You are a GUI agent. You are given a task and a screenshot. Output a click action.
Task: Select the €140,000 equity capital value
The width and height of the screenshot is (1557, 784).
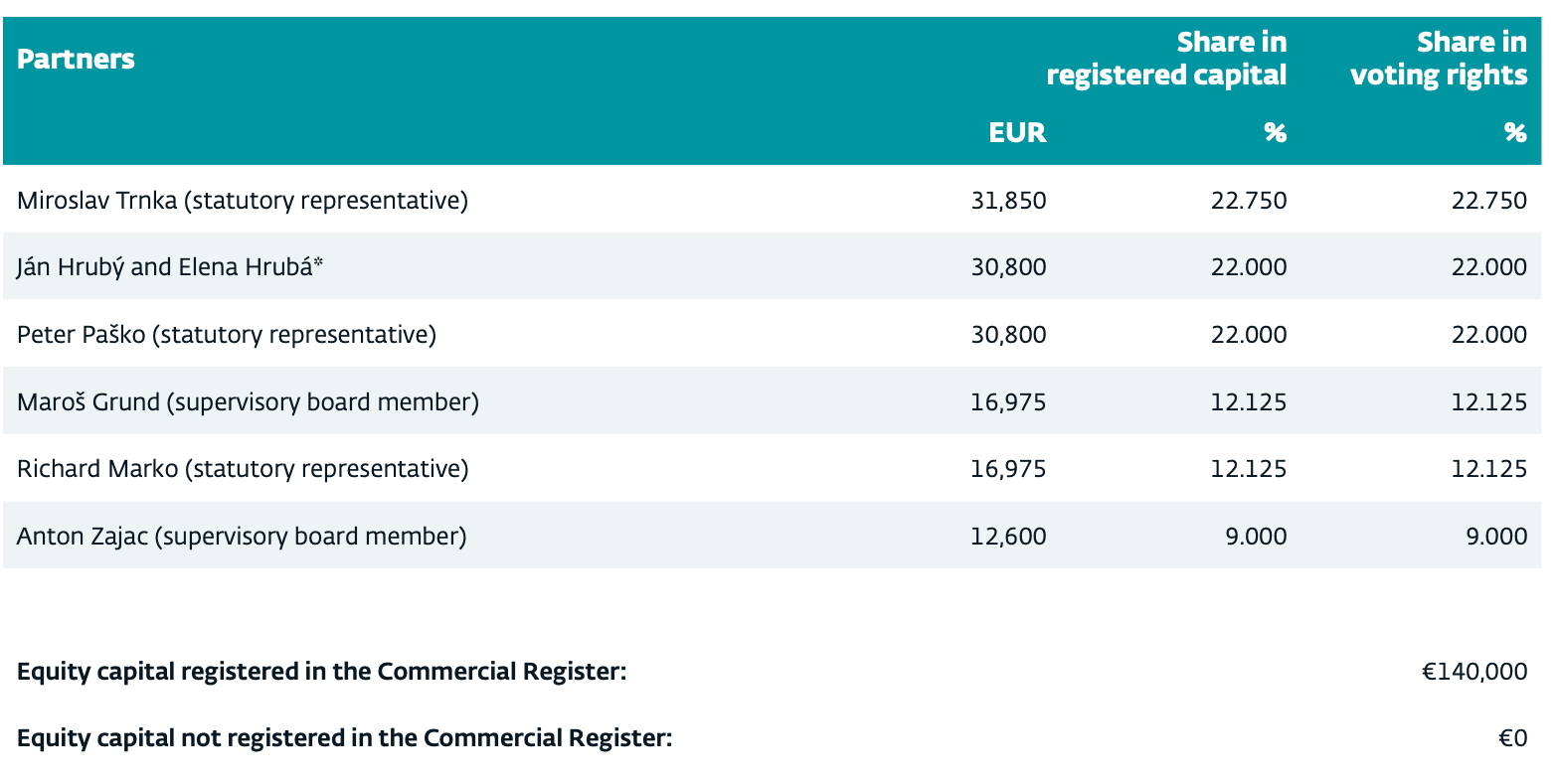click(1474, 672)
